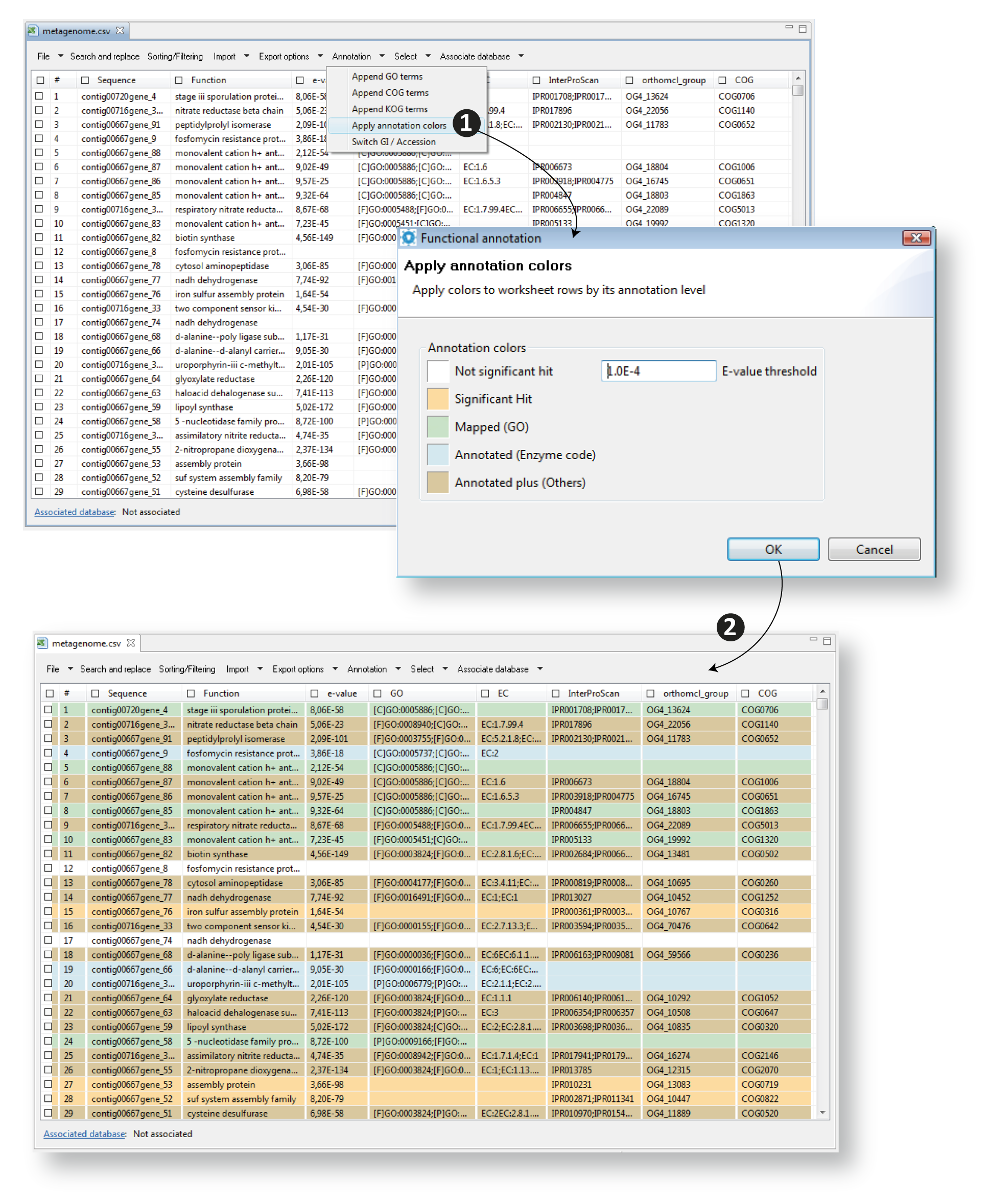Screen dimensions: 989x1204
Task: Maximize the top metagenome.csv panel view
Action: pyautogui.click(x=802, y=29)
